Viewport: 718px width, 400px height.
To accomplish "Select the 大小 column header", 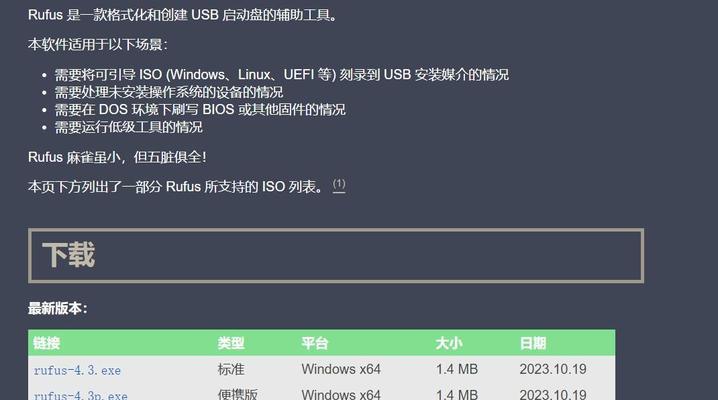I will click(x=449, y=343).
